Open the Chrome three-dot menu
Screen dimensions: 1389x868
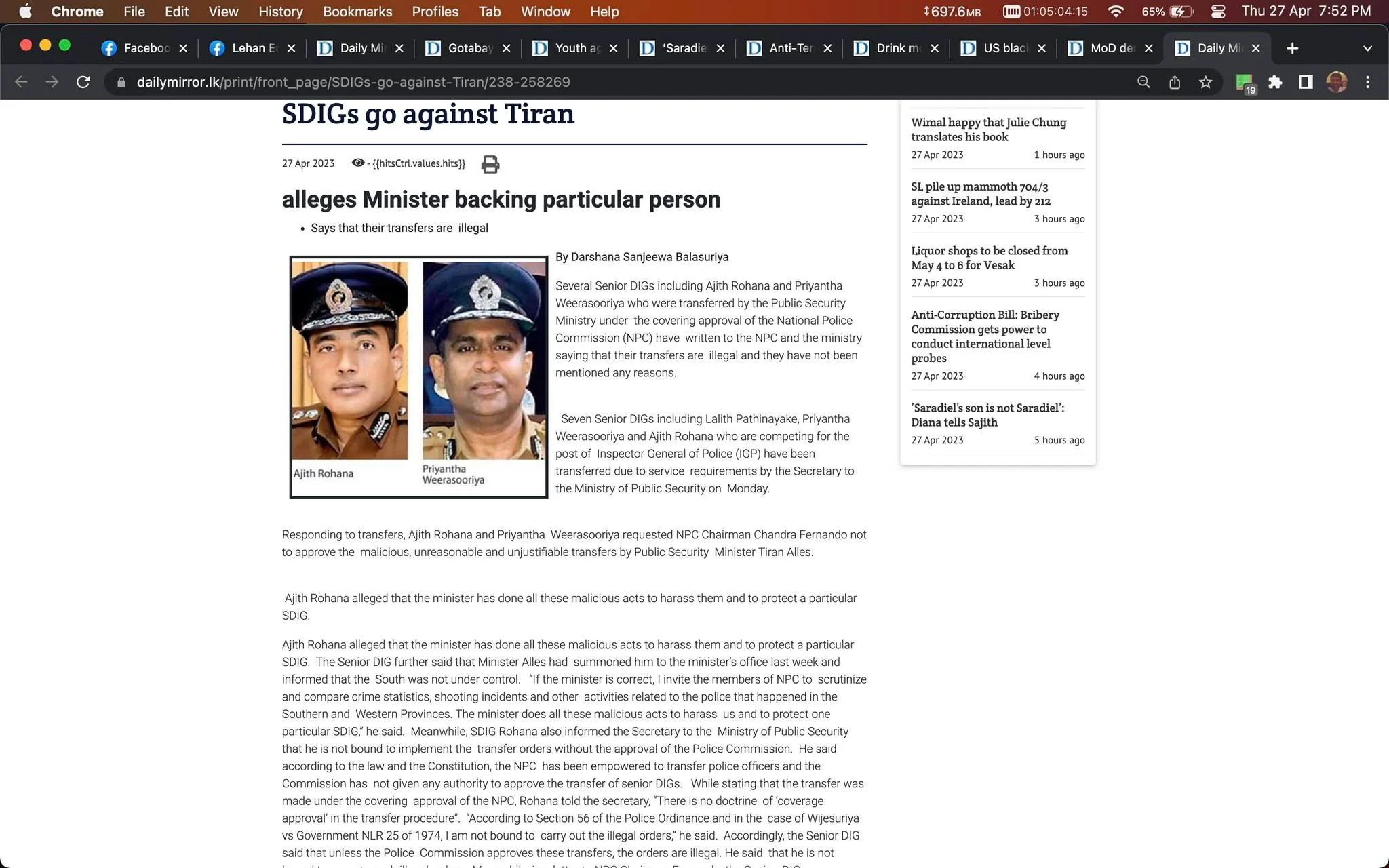pyautogui.click(x=1367, y=82)
